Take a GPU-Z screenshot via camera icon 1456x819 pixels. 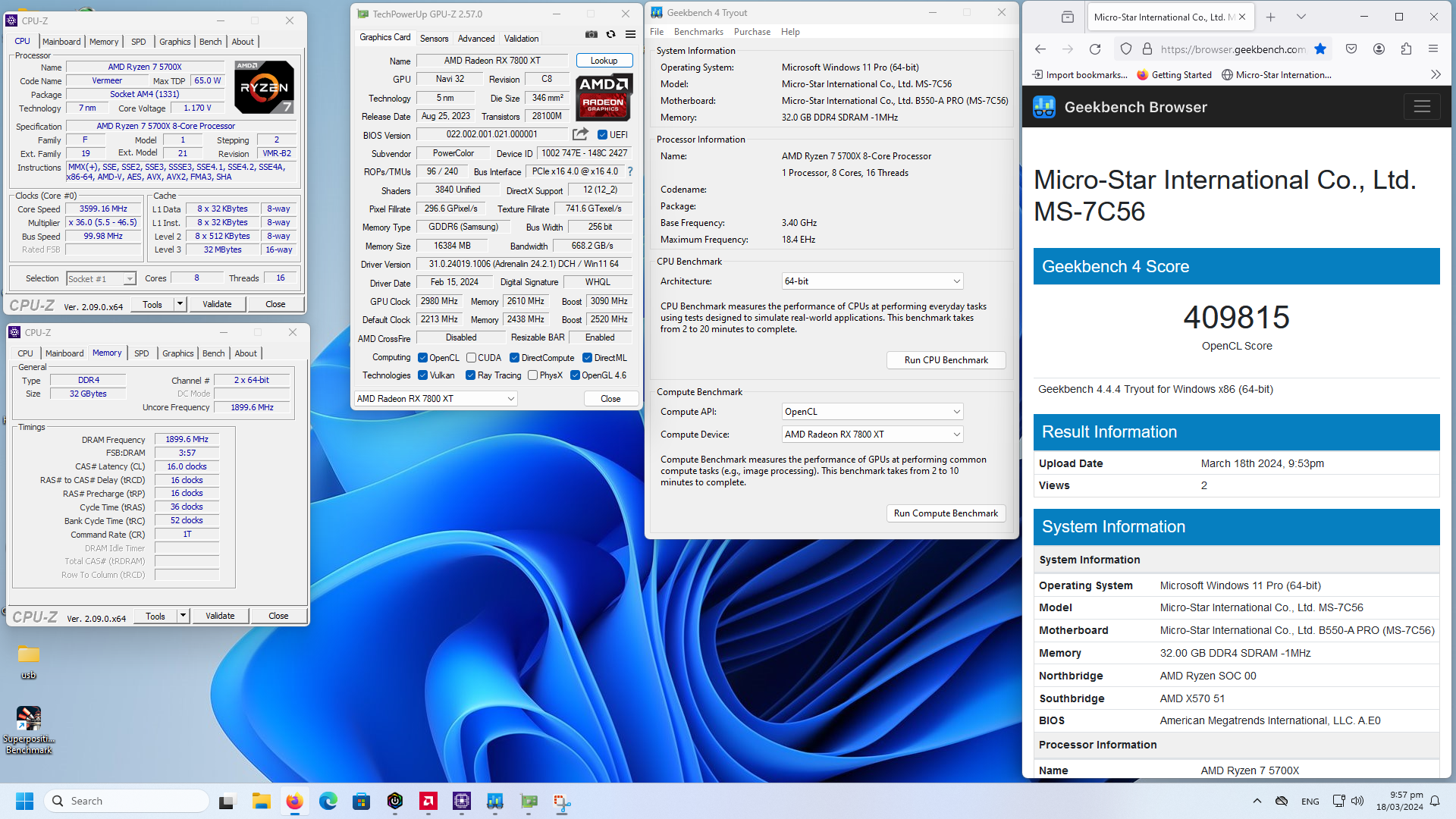point(591,34)
